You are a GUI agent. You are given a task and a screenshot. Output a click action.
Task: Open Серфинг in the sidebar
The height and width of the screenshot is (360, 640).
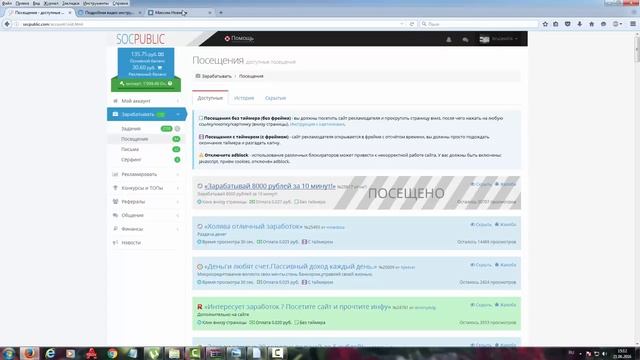[131, 160]
